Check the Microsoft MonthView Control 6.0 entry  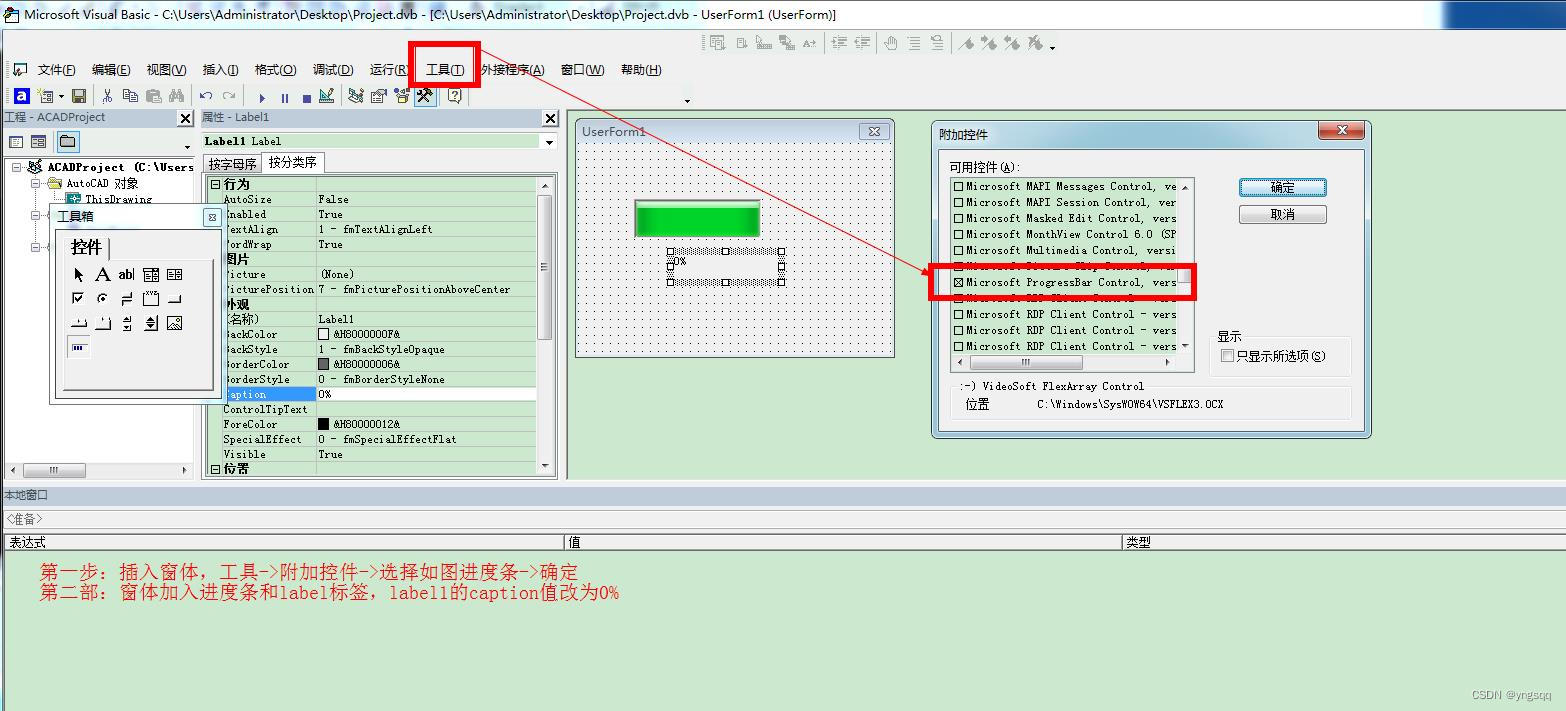point(960,234)
